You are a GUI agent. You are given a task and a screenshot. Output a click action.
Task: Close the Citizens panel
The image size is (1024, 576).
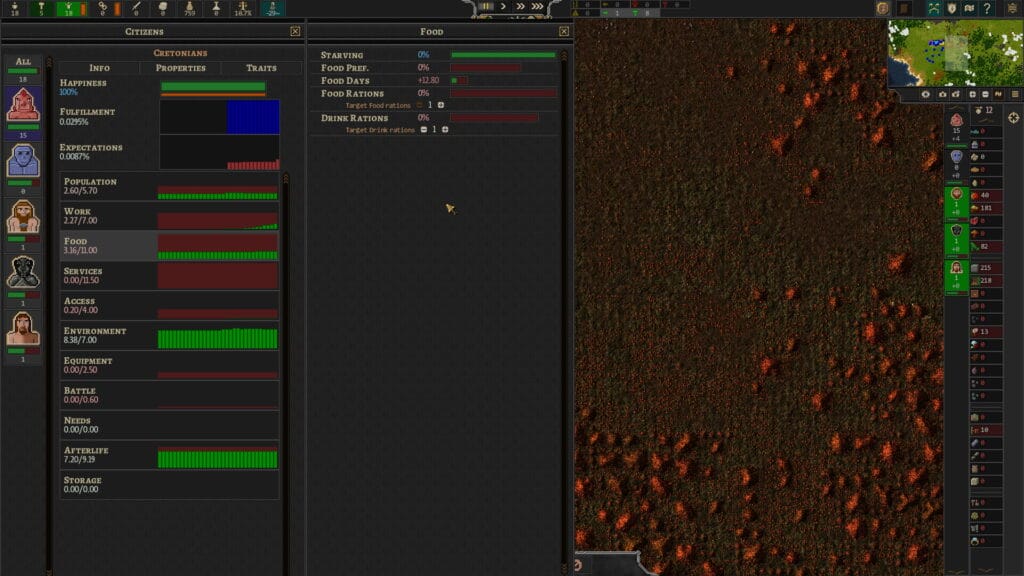(295, 31)
